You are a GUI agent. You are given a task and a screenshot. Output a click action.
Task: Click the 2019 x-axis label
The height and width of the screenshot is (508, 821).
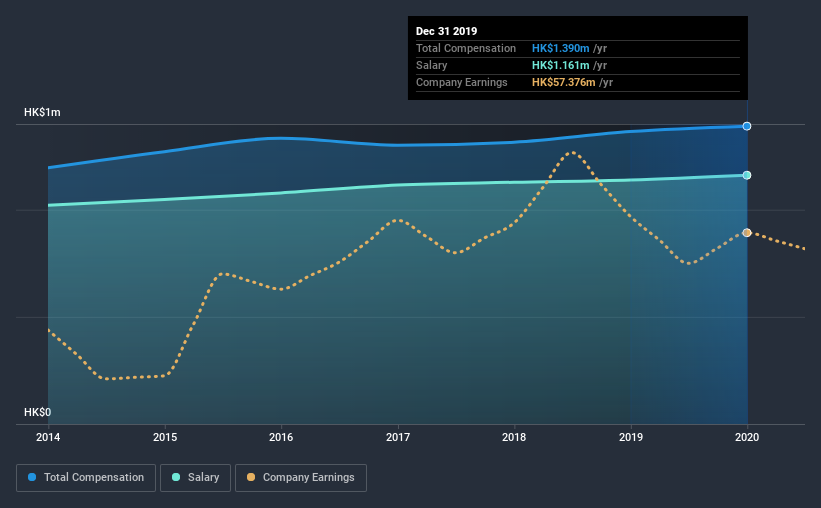pyautogui.click(x=631, y=437)
